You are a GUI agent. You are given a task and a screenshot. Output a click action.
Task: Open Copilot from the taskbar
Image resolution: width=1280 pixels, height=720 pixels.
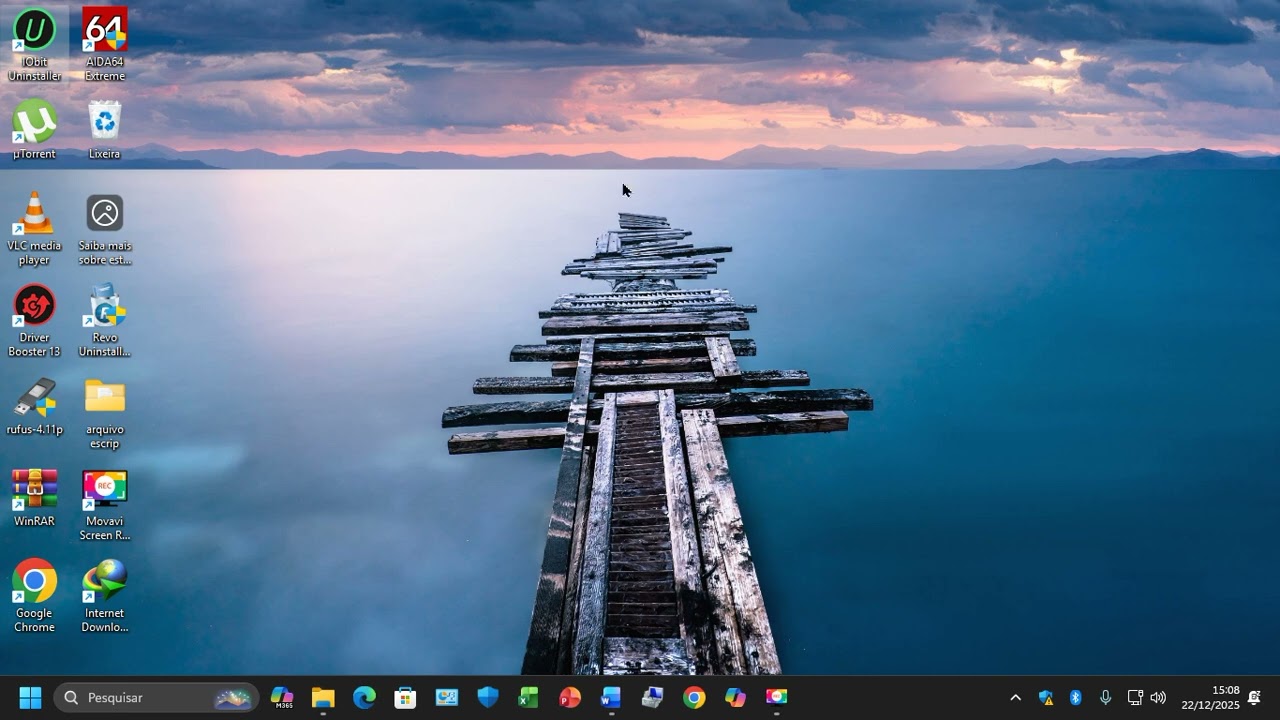coord(735,698)
